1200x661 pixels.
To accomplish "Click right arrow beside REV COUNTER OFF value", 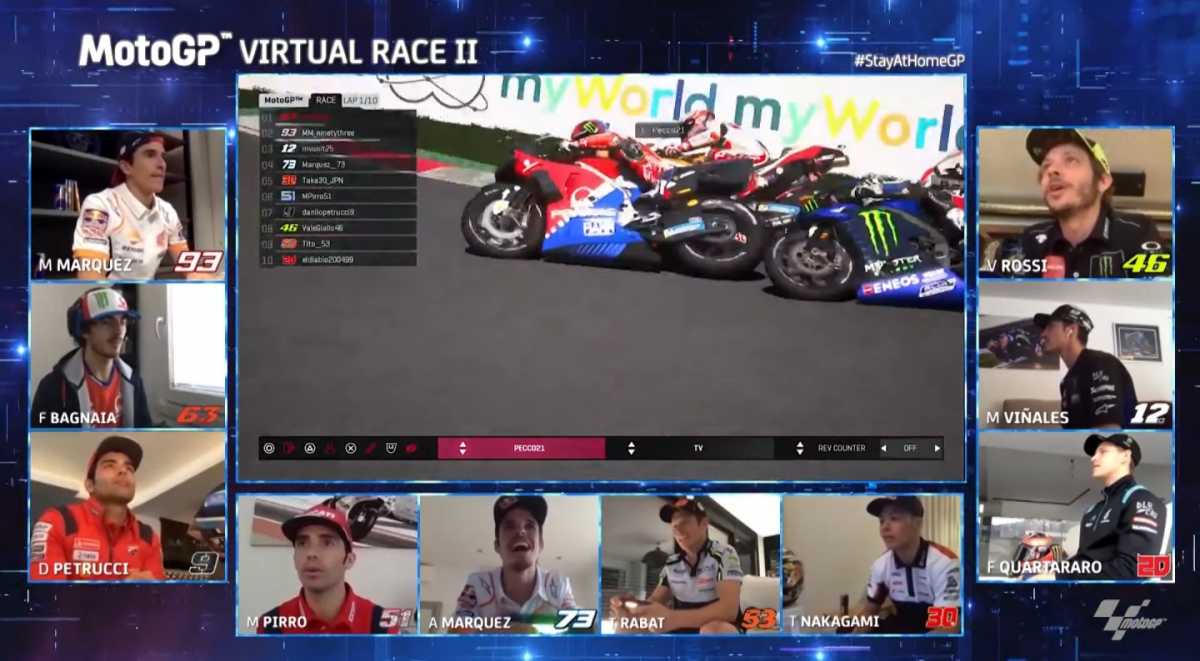I will [936, 448].
